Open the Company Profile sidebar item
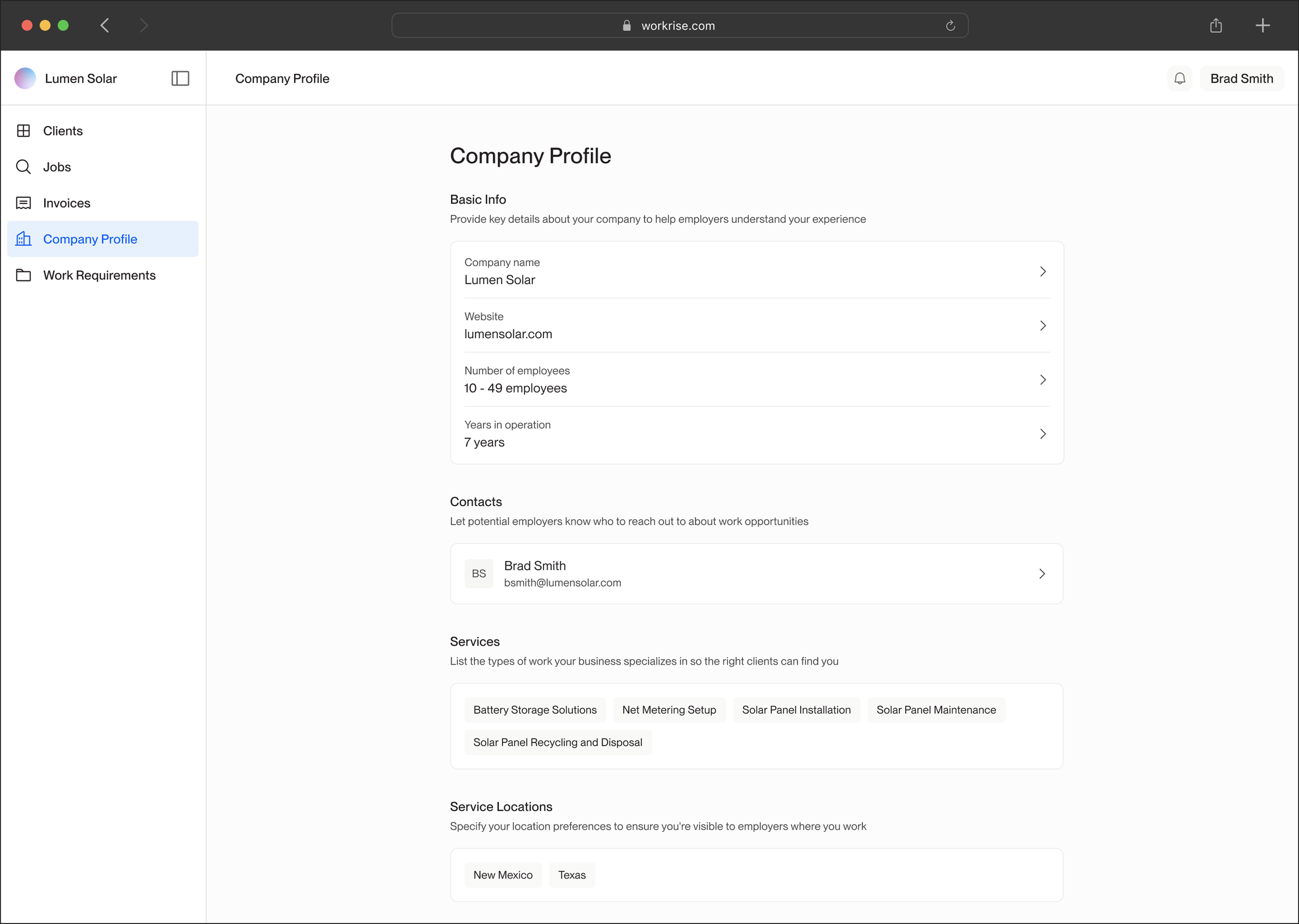 pos(90,239)
